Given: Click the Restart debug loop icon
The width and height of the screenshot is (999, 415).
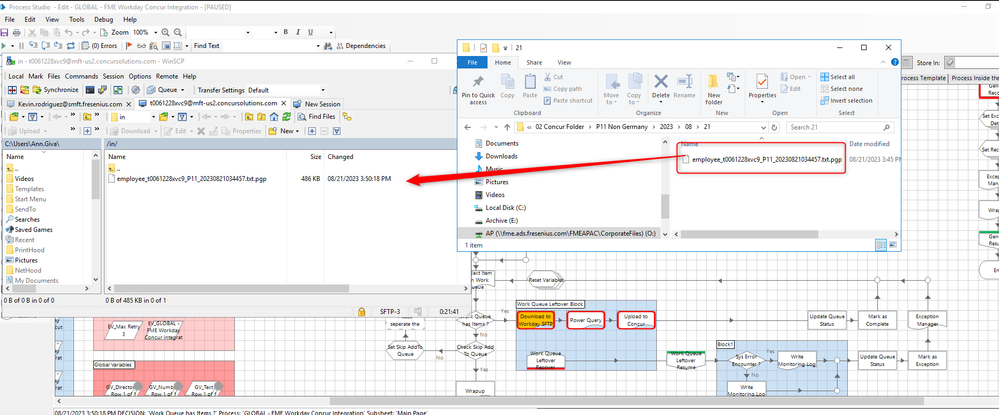Looking at the screenshot, I should coord(71,46).
